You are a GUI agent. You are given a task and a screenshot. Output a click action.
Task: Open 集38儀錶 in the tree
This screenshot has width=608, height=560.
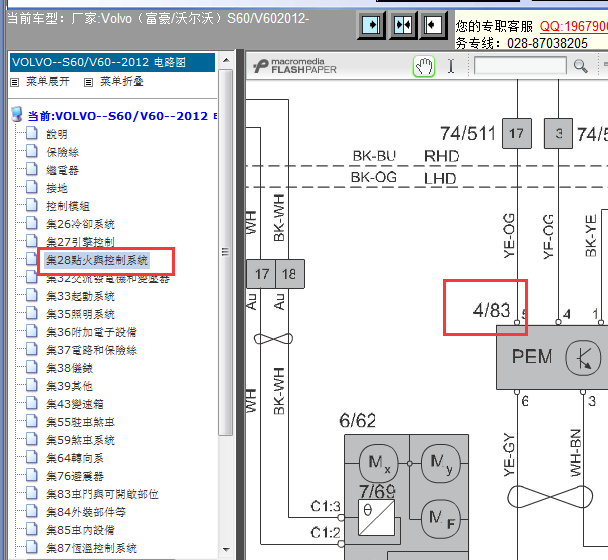click(69, 368)
